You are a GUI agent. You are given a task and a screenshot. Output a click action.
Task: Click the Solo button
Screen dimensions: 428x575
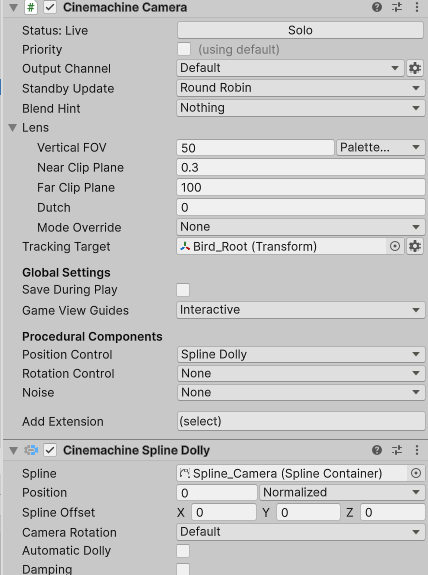(300, 30)
